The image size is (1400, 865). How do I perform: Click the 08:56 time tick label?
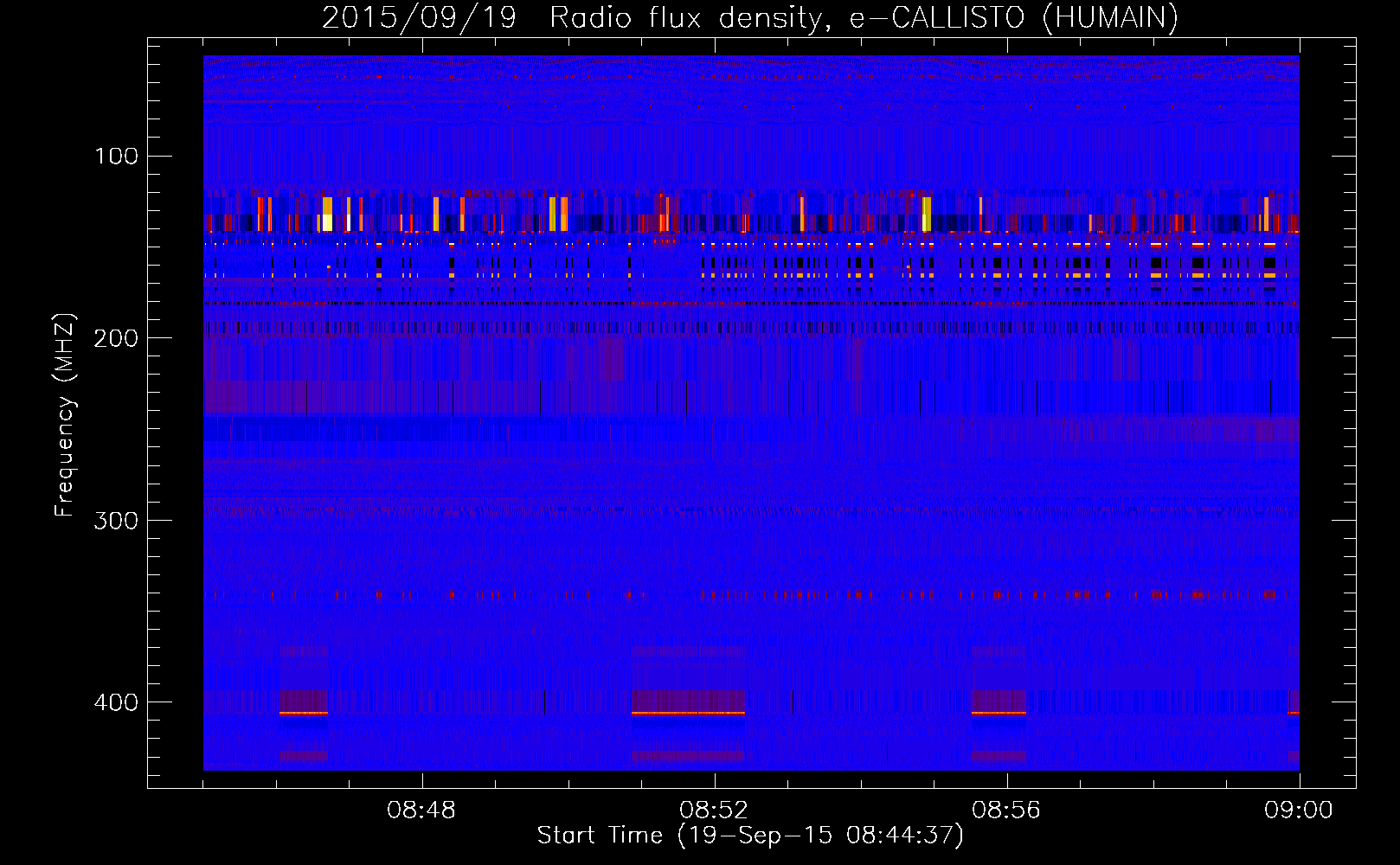1006,811
